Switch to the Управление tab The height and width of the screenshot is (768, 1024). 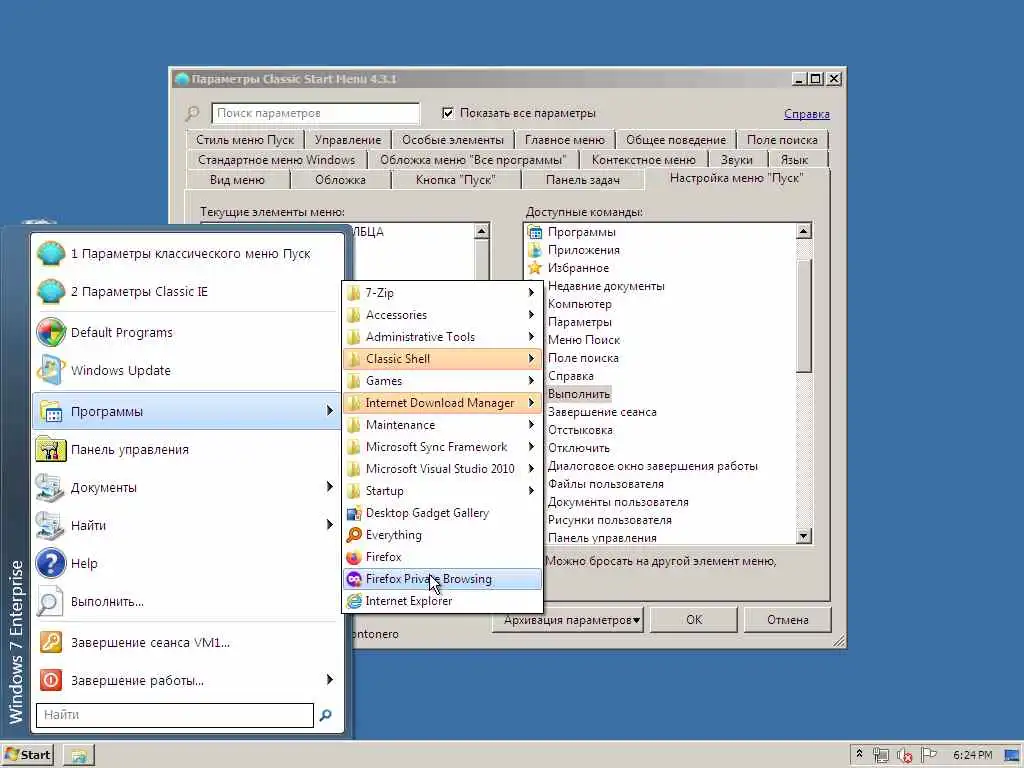click(x=347, y=140)
